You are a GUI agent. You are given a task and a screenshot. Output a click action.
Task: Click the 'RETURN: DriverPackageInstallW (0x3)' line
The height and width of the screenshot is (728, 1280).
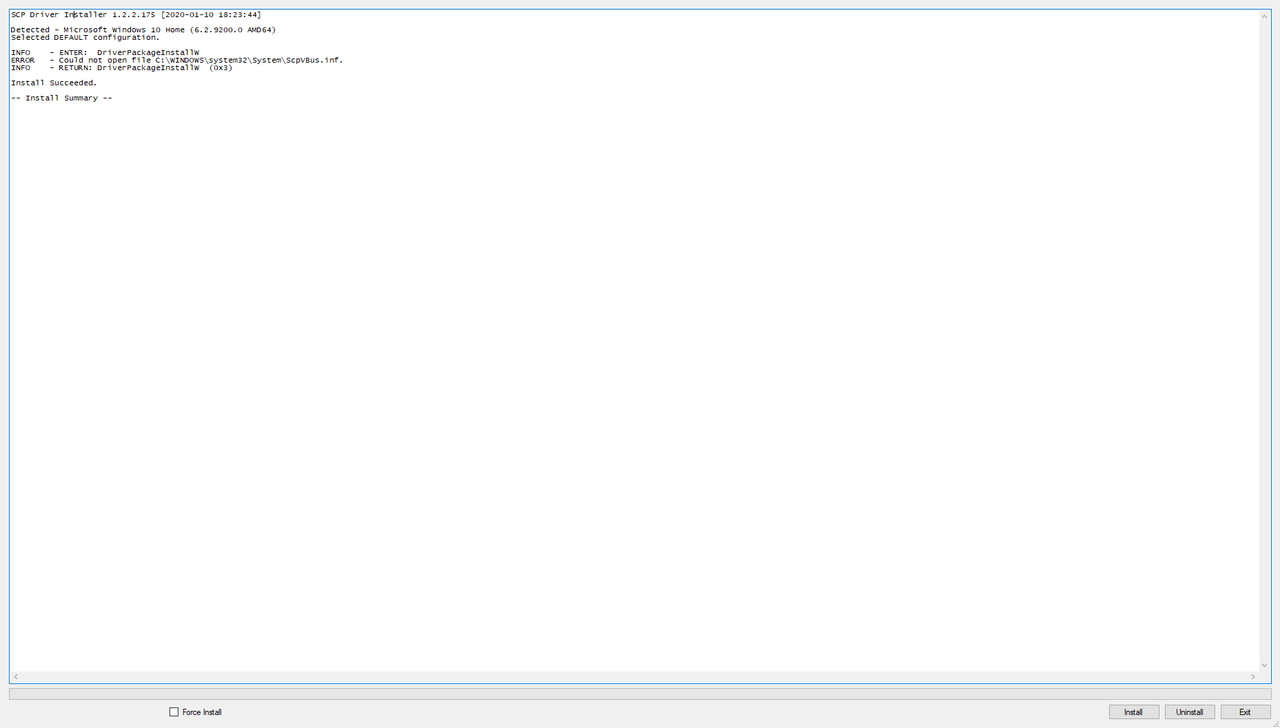[122, 68]
